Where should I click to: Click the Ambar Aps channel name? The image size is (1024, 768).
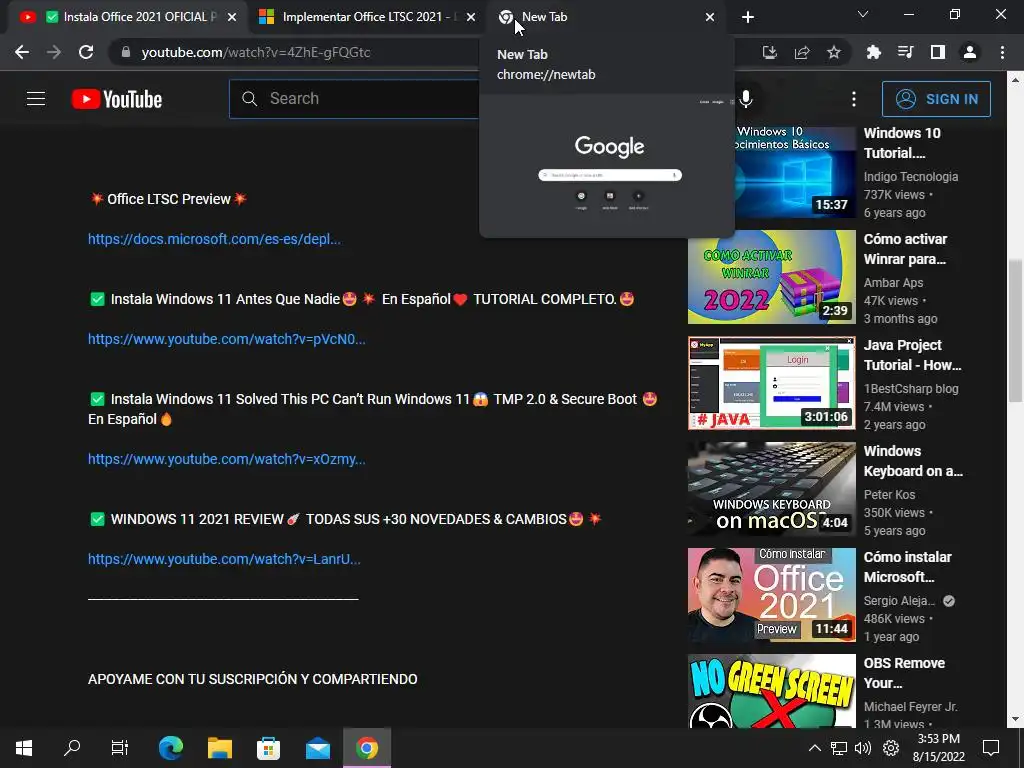(893, 283)
